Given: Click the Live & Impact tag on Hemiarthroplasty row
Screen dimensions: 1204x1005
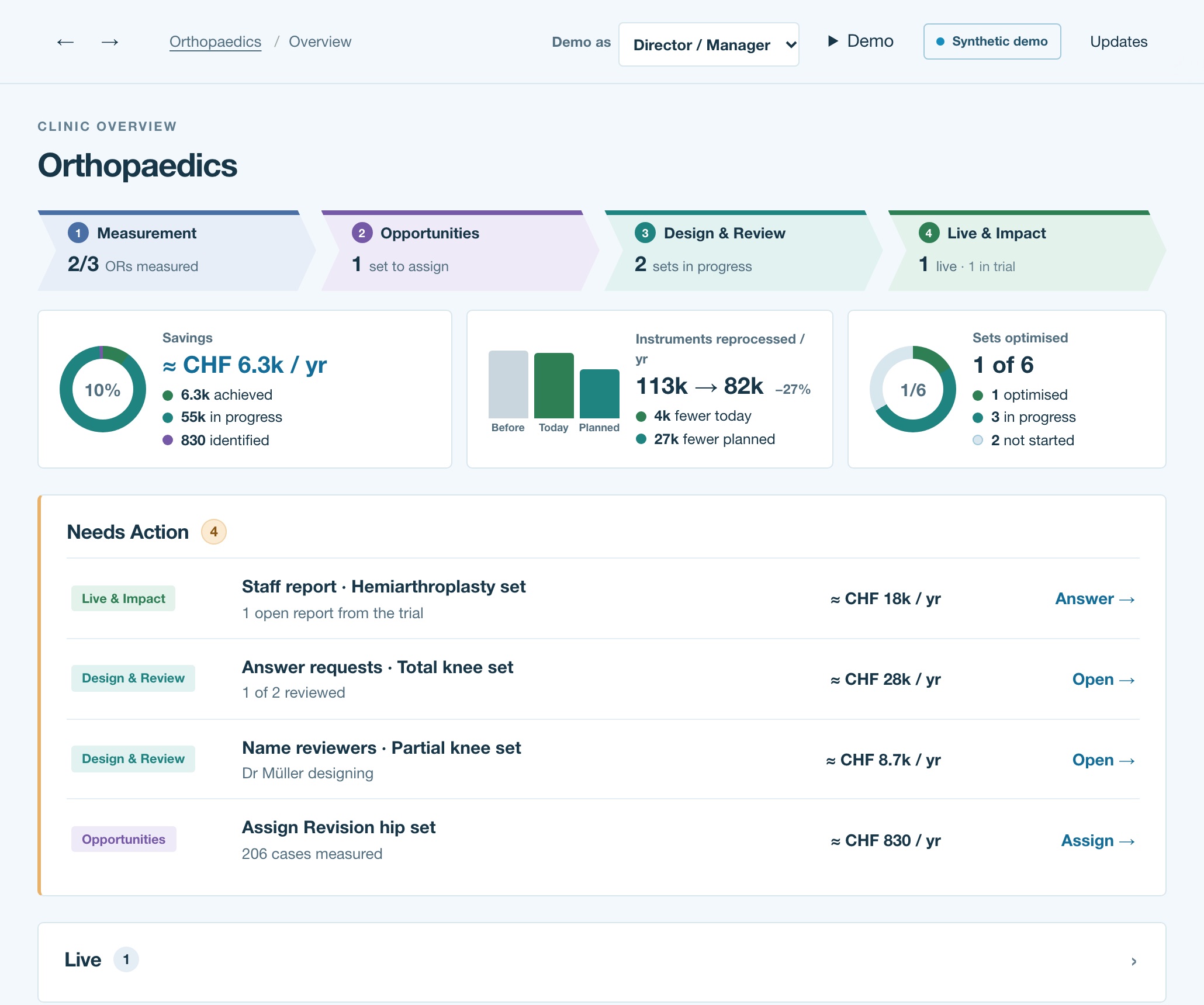Looking at the screenshot, I should (x=123, y=598).
